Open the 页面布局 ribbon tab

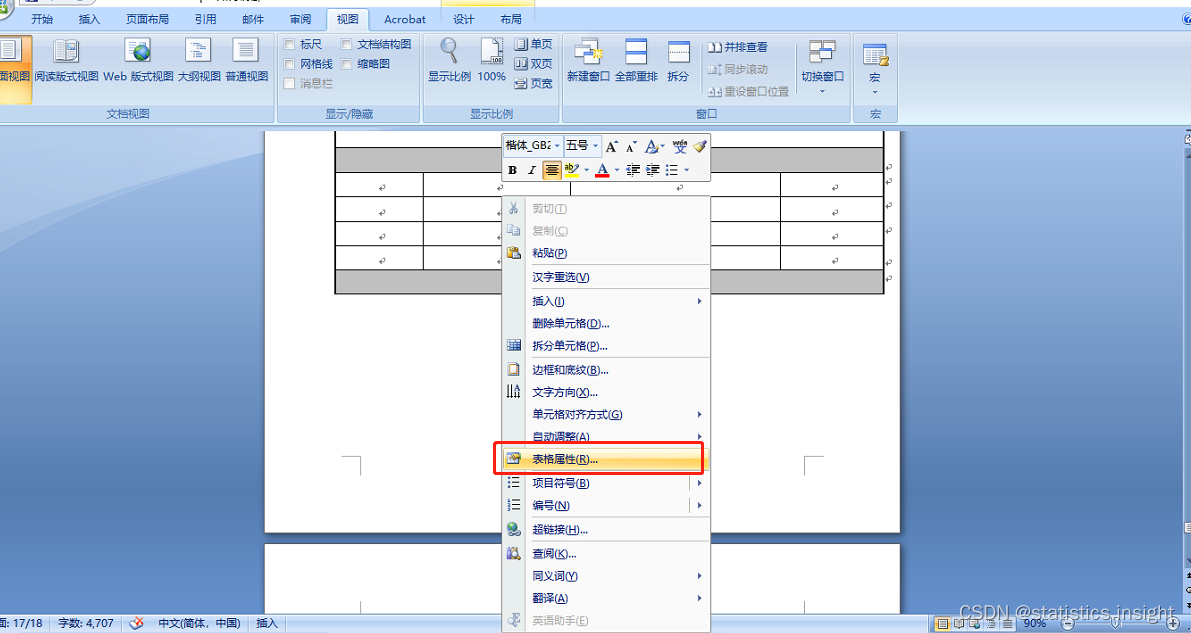147,19
